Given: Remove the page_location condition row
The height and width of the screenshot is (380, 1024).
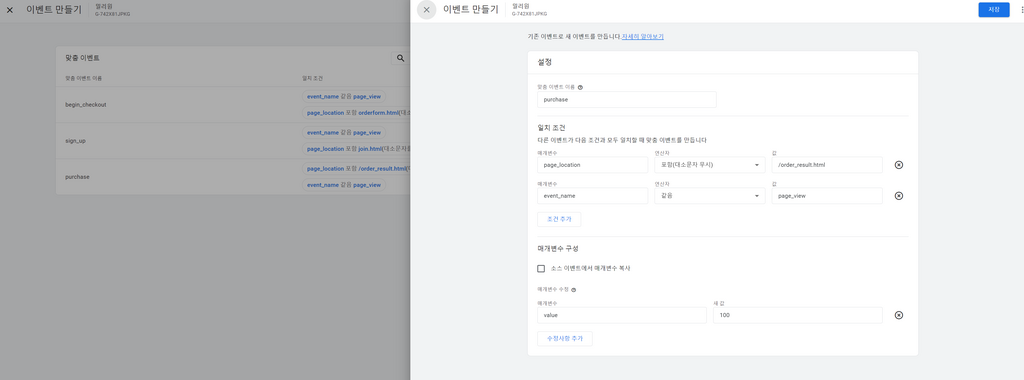Looking at the screenshot, I should [x=899, y=165].
